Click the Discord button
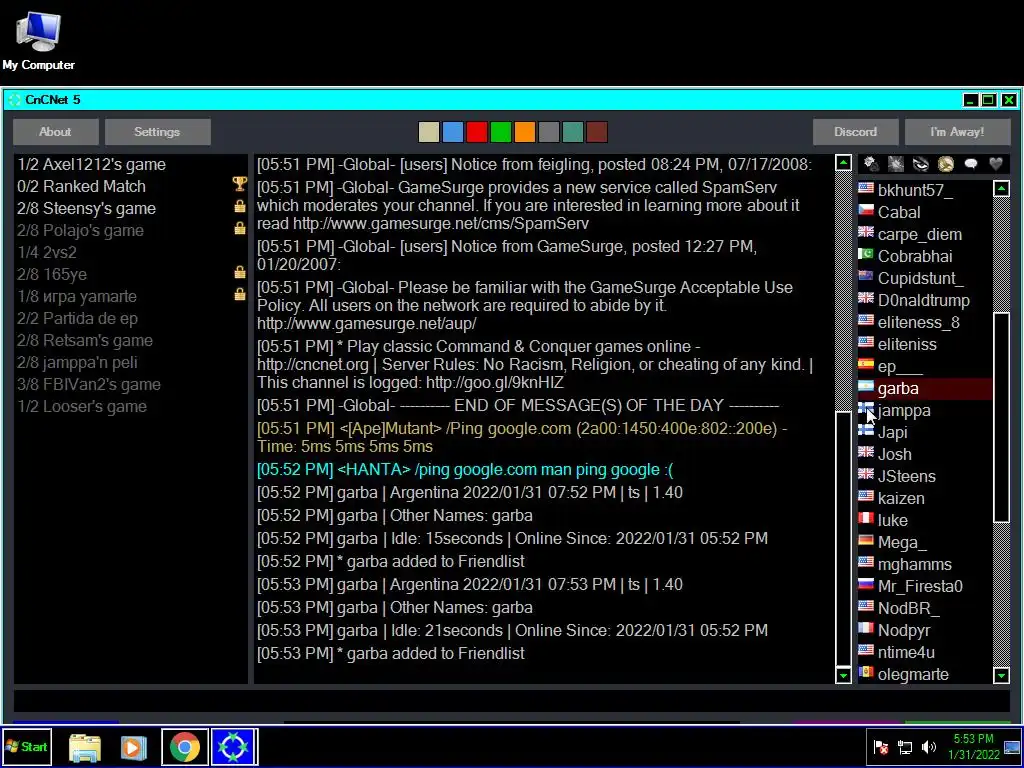1024x768 pixels. 856,132
